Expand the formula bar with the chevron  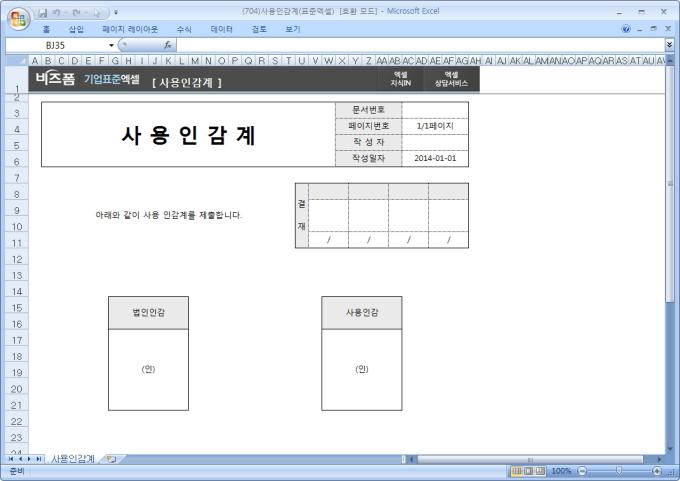pos(670,45)
